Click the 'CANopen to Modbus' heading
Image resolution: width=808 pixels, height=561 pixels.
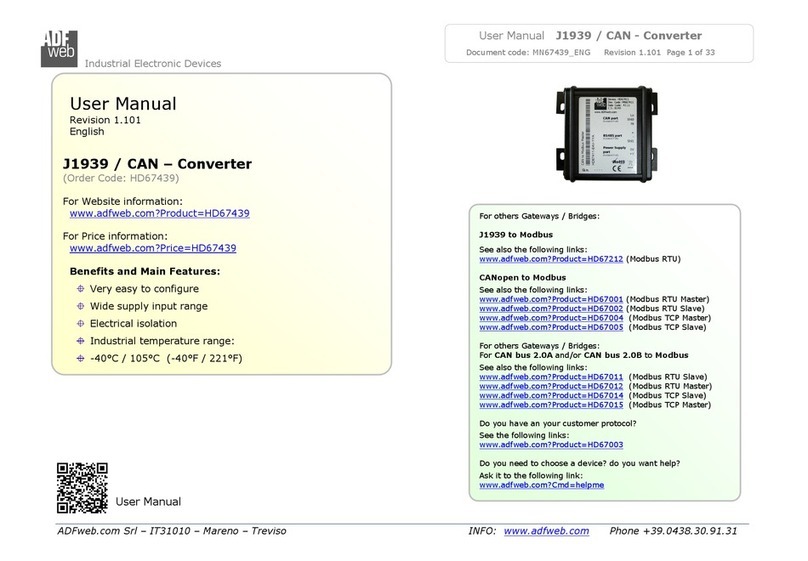pyautogui.click(x=523, y=278)
